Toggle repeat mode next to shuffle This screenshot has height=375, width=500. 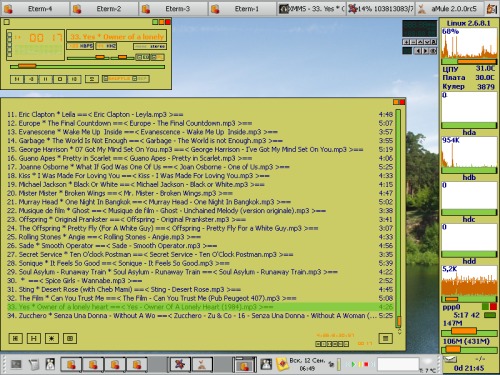tap(141, 79)
